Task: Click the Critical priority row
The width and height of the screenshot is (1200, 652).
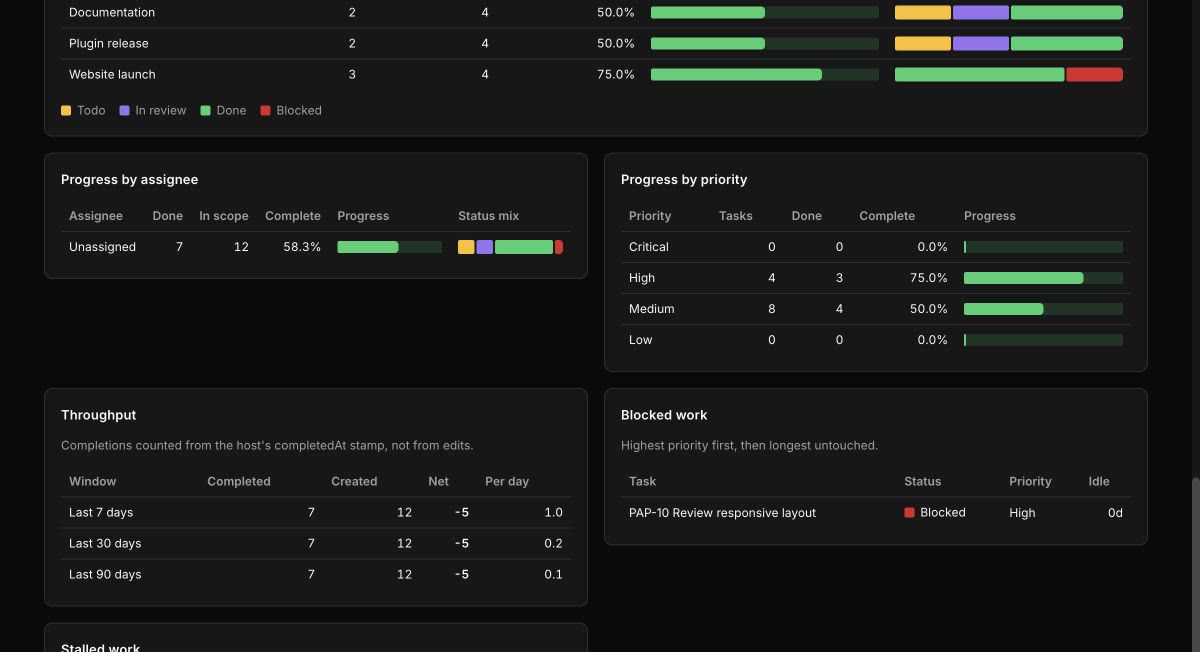Action: [x=876, y=247]
